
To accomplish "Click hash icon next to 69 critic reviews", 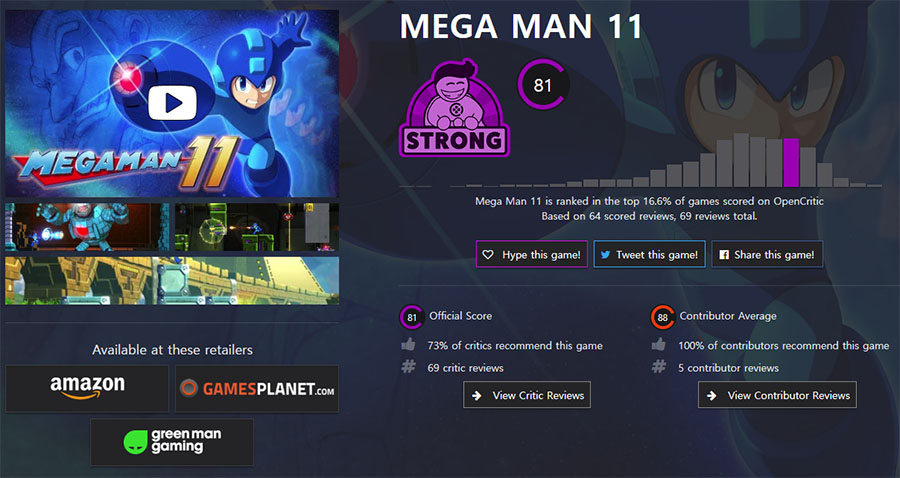I will tap(408, 367).
